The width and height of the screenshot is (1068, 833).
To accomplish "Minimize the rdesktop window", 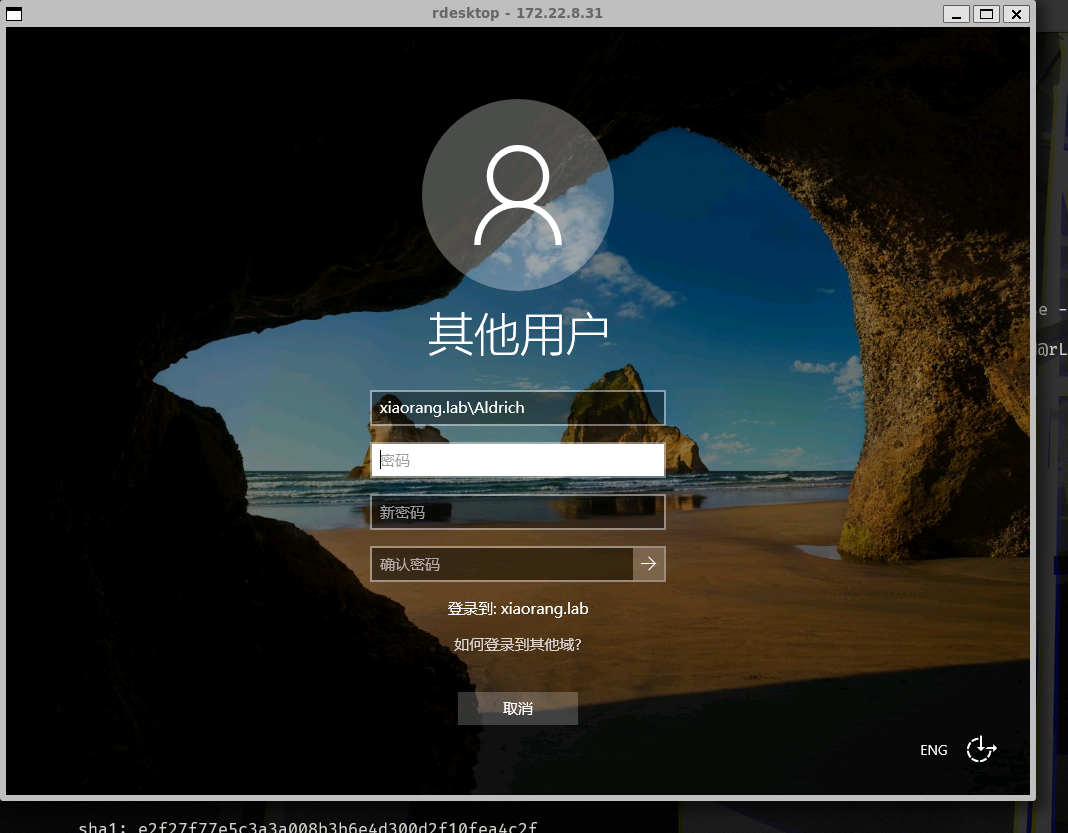I will (956, 14).
